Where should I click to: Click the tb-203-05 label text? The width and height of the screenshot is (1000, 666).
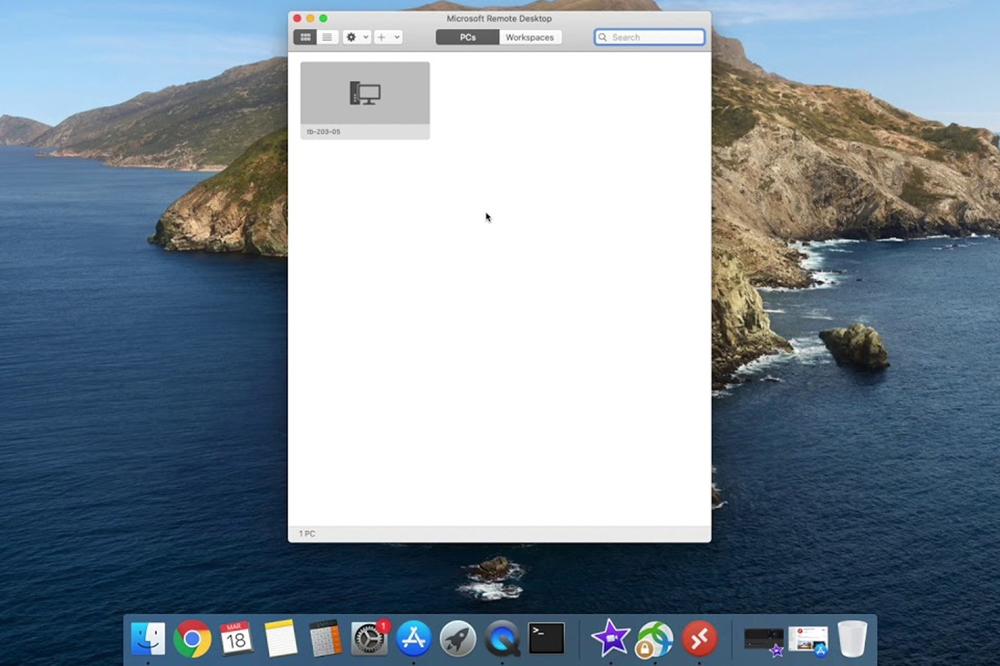[323, 132]
